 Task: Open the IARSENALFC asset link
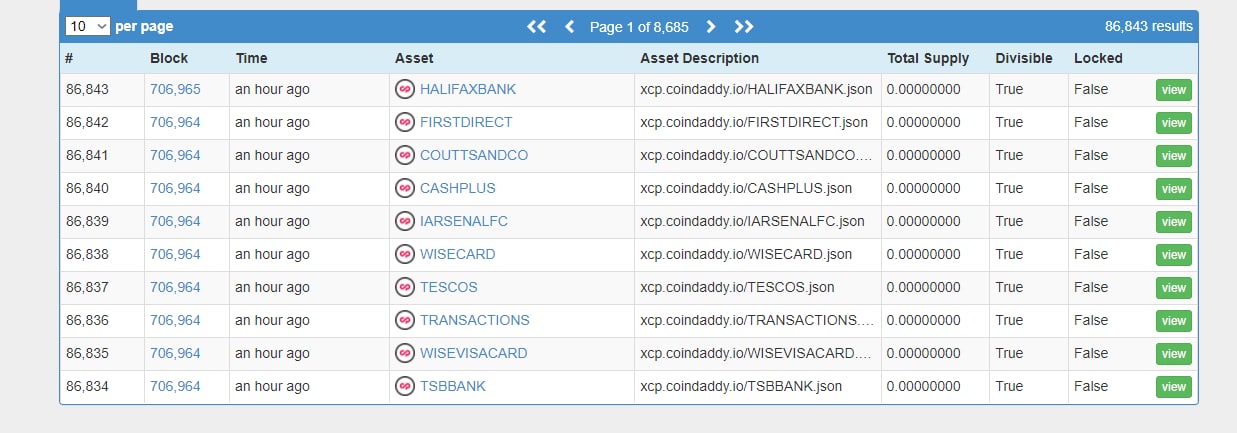point(464,221)
